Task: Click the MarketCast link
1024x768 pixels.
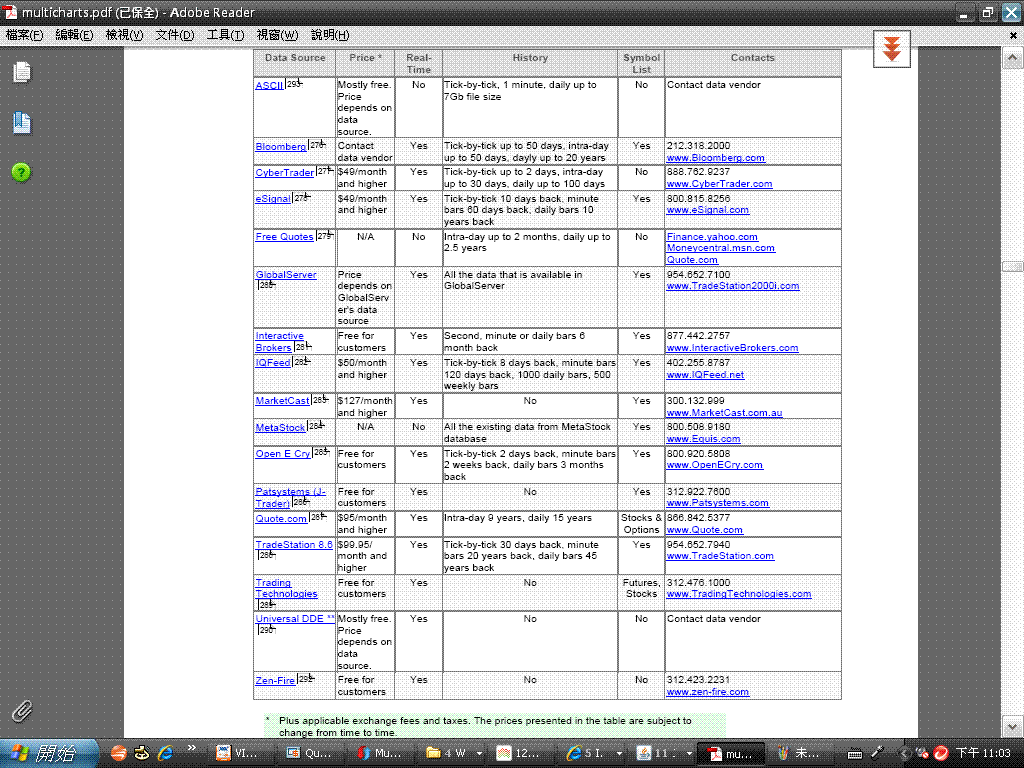Action: click(x=282, y=401)
